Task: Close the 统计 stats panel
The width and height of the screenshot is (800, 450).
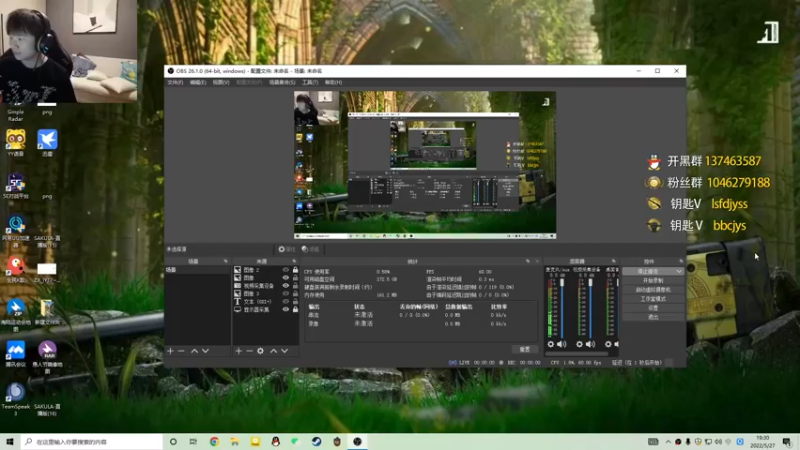Action: 537,261
